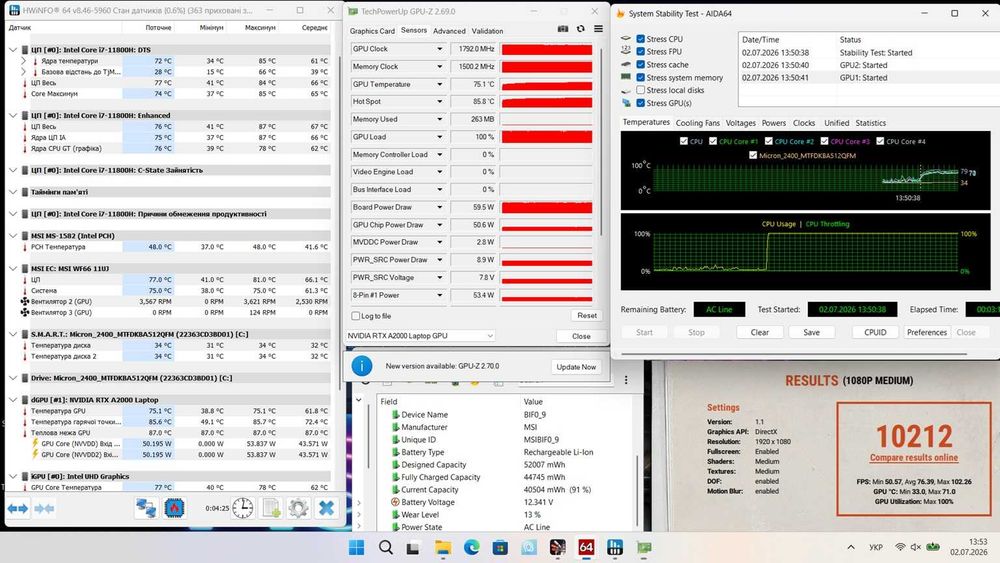Click the 10212 benchmark score
The height and width of the screenshot is (563, 1000).
tap(914, 436)
